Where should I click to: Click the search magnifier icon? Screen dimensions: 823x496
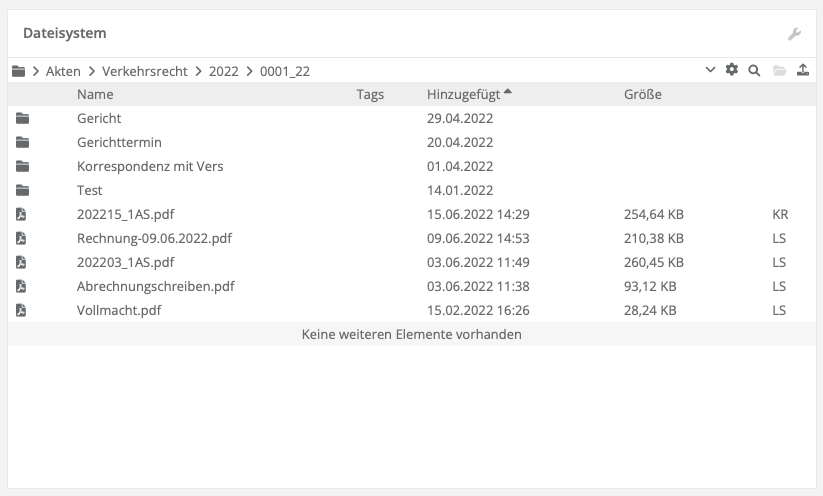tap(755, 70)
